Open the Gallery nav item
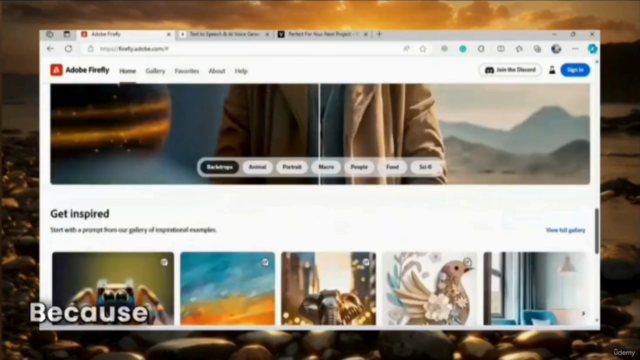640x360 pixels. coord(156,71)
